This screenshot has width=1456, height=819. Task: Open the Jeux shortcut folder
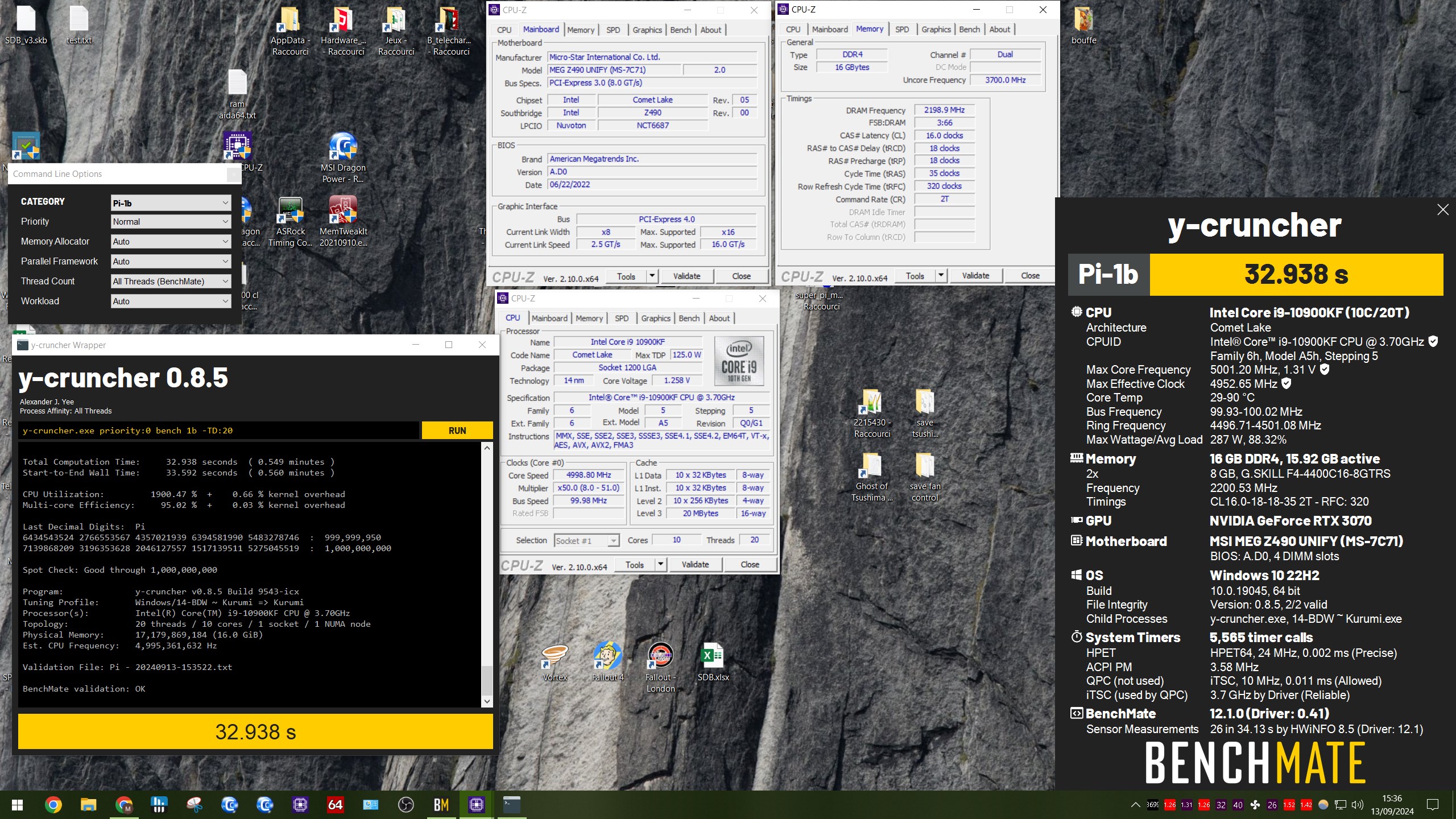pyautogui.click(x=396, y=31)
